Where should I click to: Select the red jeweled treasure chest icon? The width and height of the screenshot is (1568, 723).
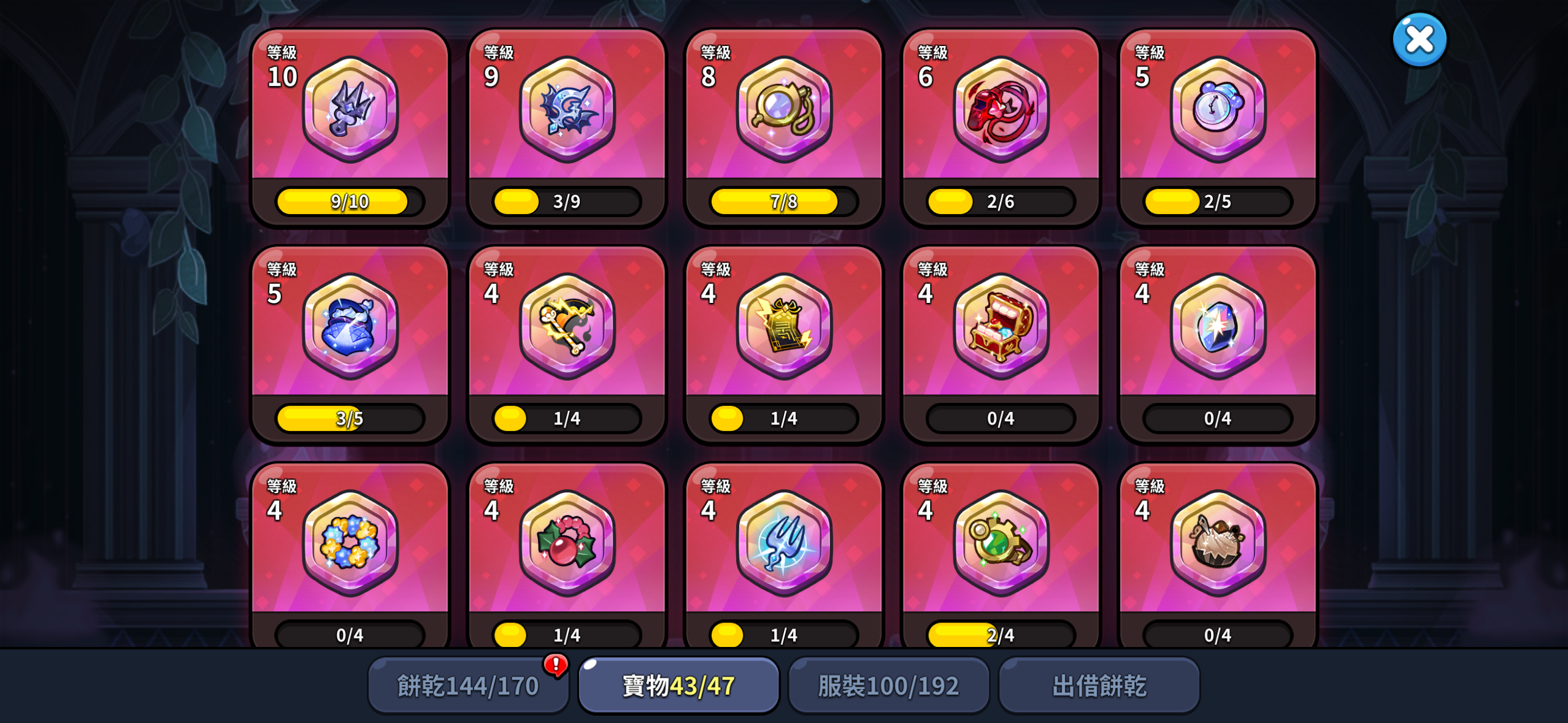[x=1001, y=326]
